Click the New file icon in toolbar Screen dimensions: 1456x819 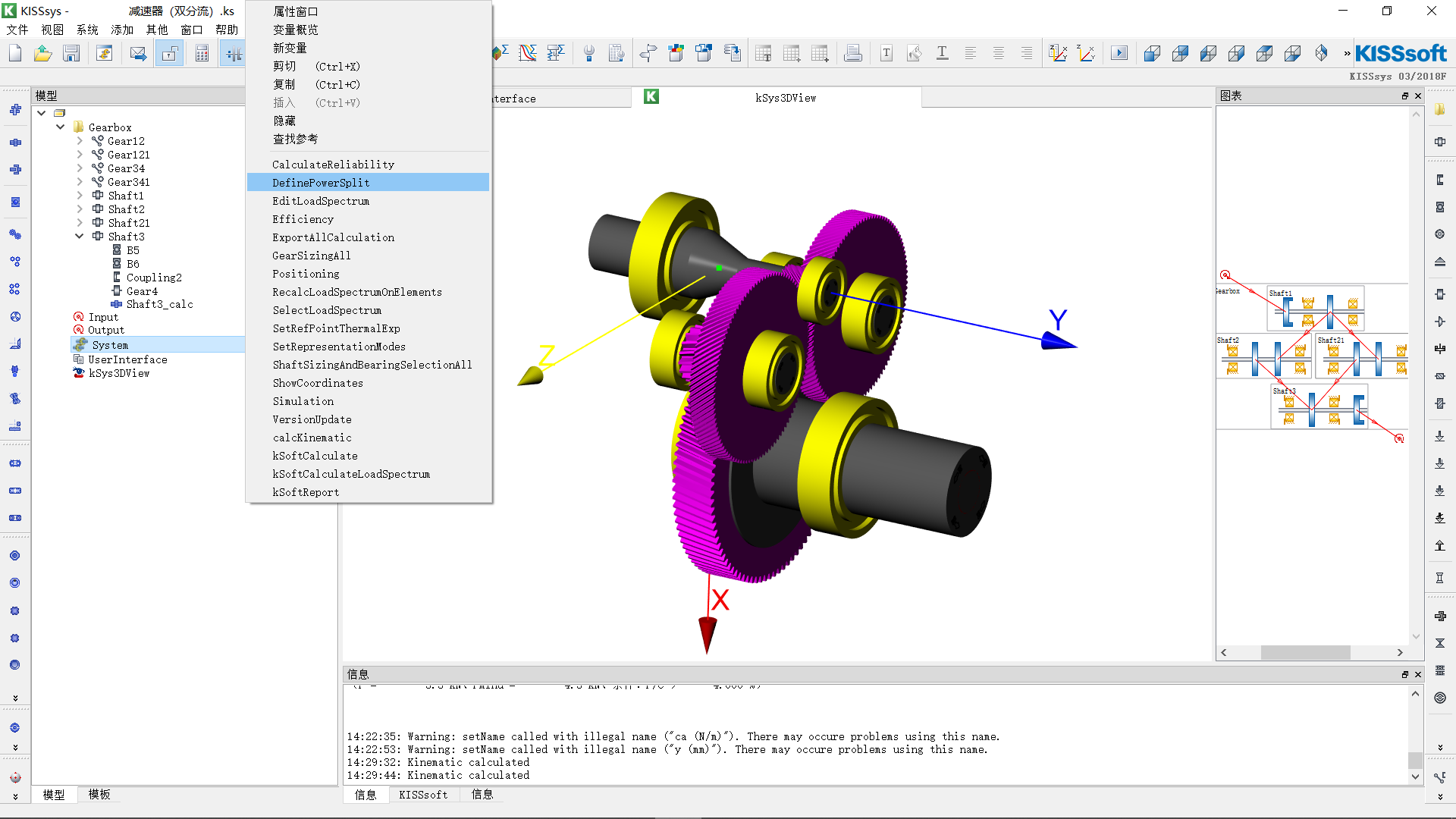tap(15, 53)
